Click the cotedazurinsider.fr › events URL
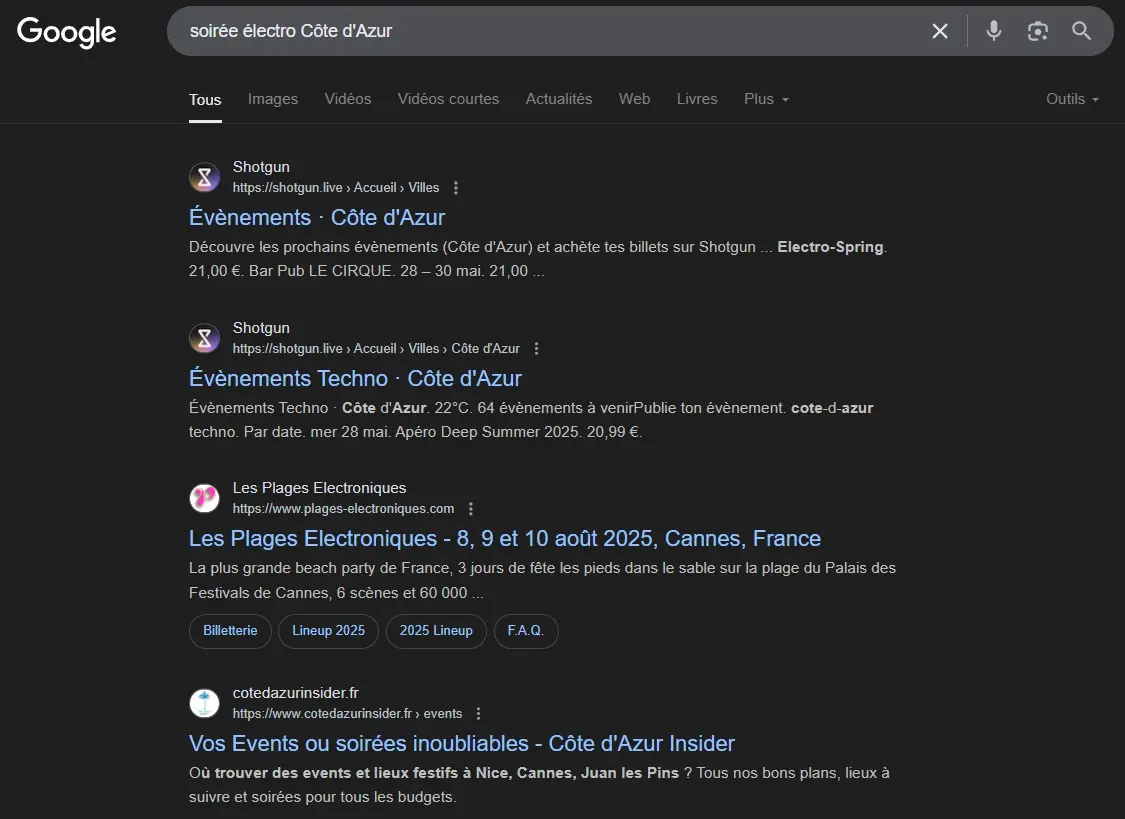1125x819 pixels. (347, 714)
